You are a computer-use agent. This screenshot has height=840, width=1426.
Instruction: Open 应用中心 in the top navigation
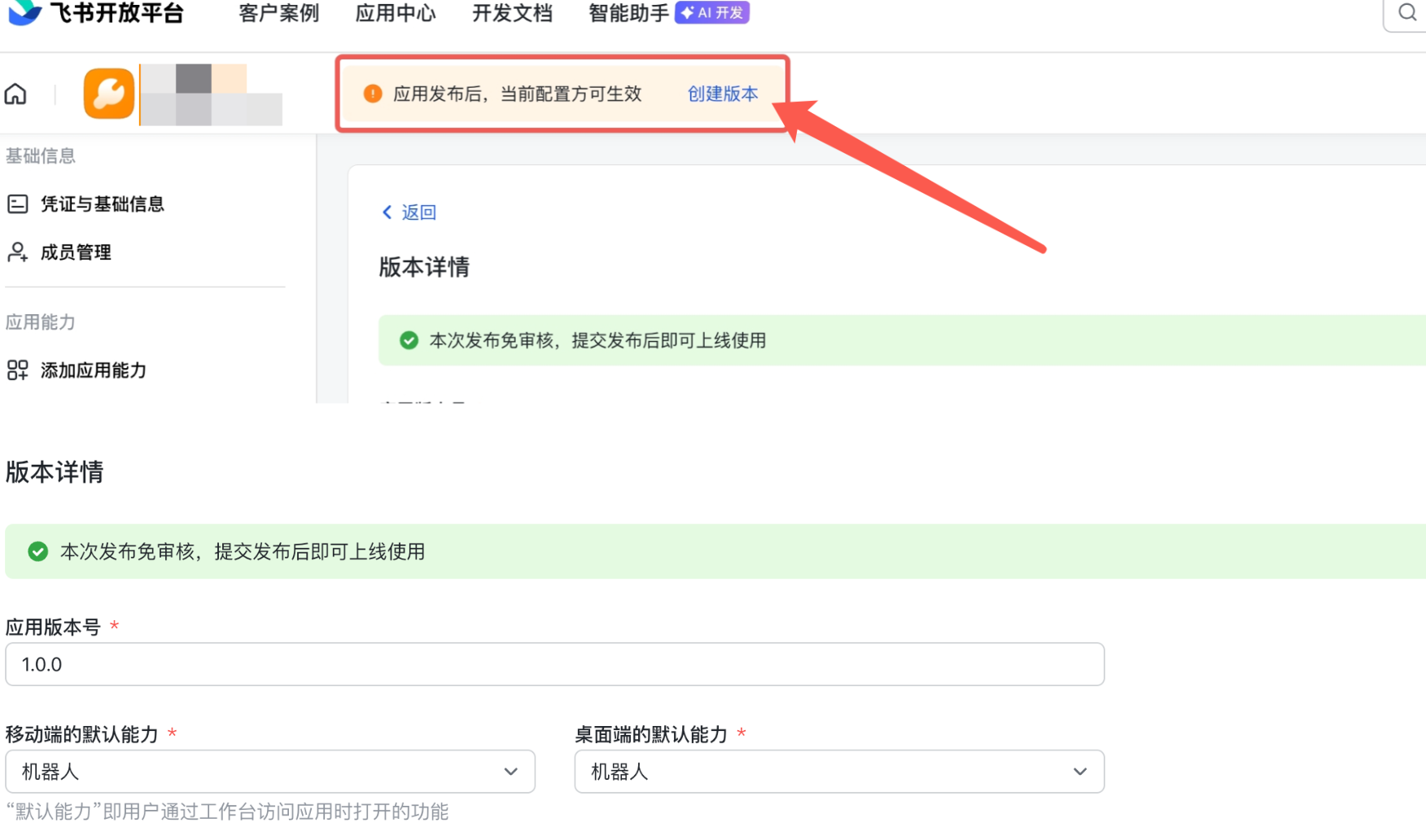click(396, 13)
